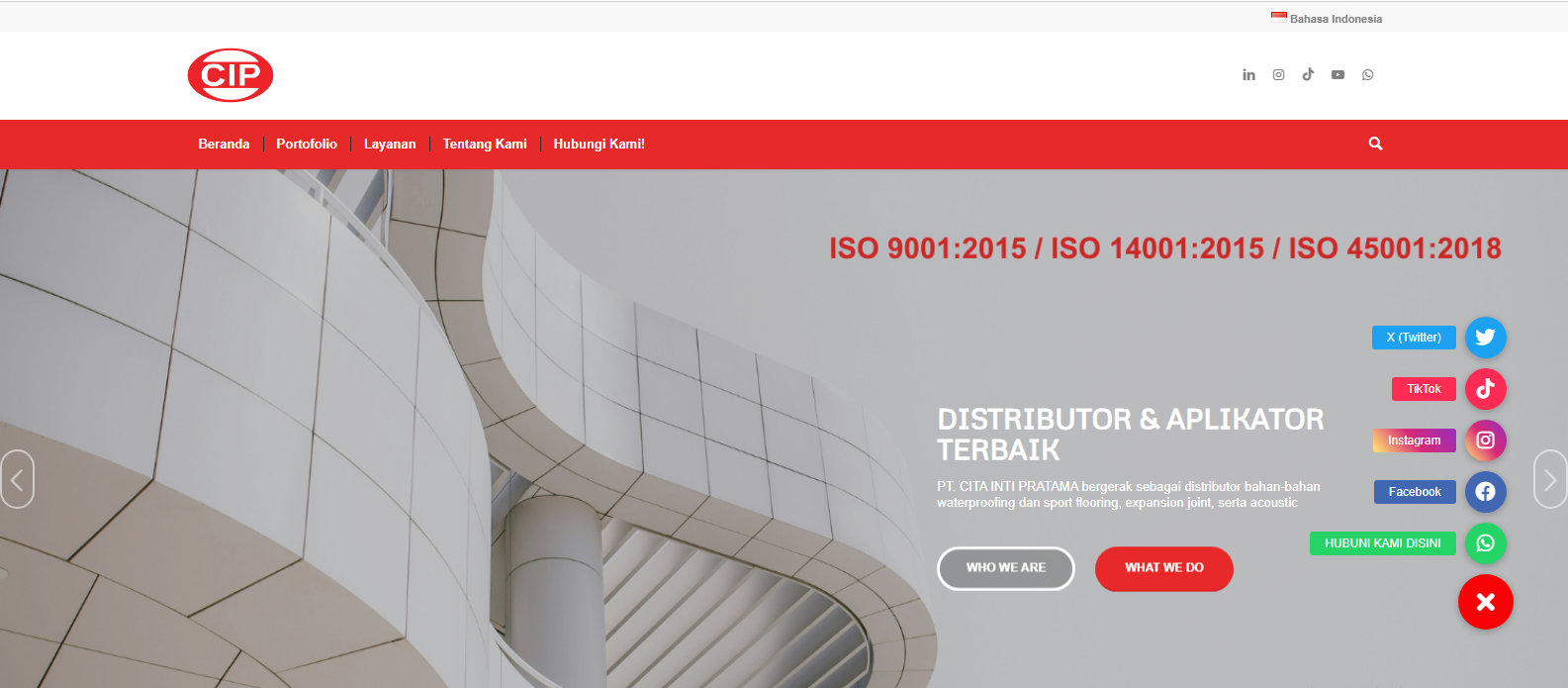The image size is (1568, 688).
Task: Open the WhatsApp icon in header
Action: (x=1367, y=75)
